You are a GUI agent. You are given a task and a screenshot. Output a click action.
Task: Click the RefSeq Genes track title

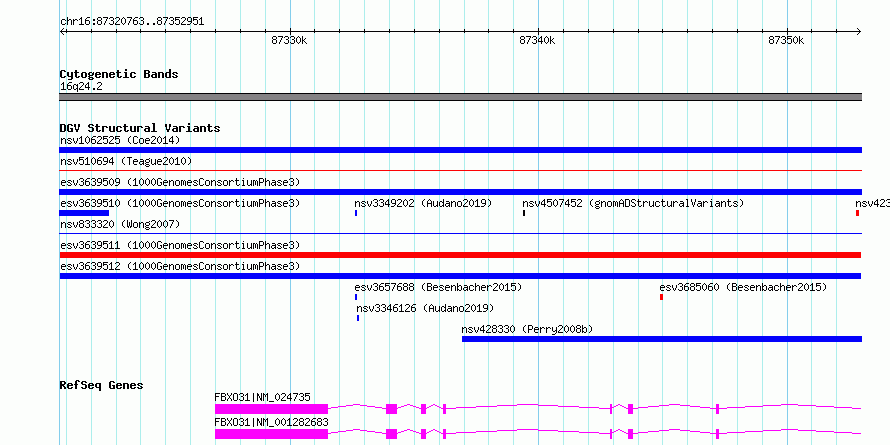pyautogui.click(x=101, y=385)
